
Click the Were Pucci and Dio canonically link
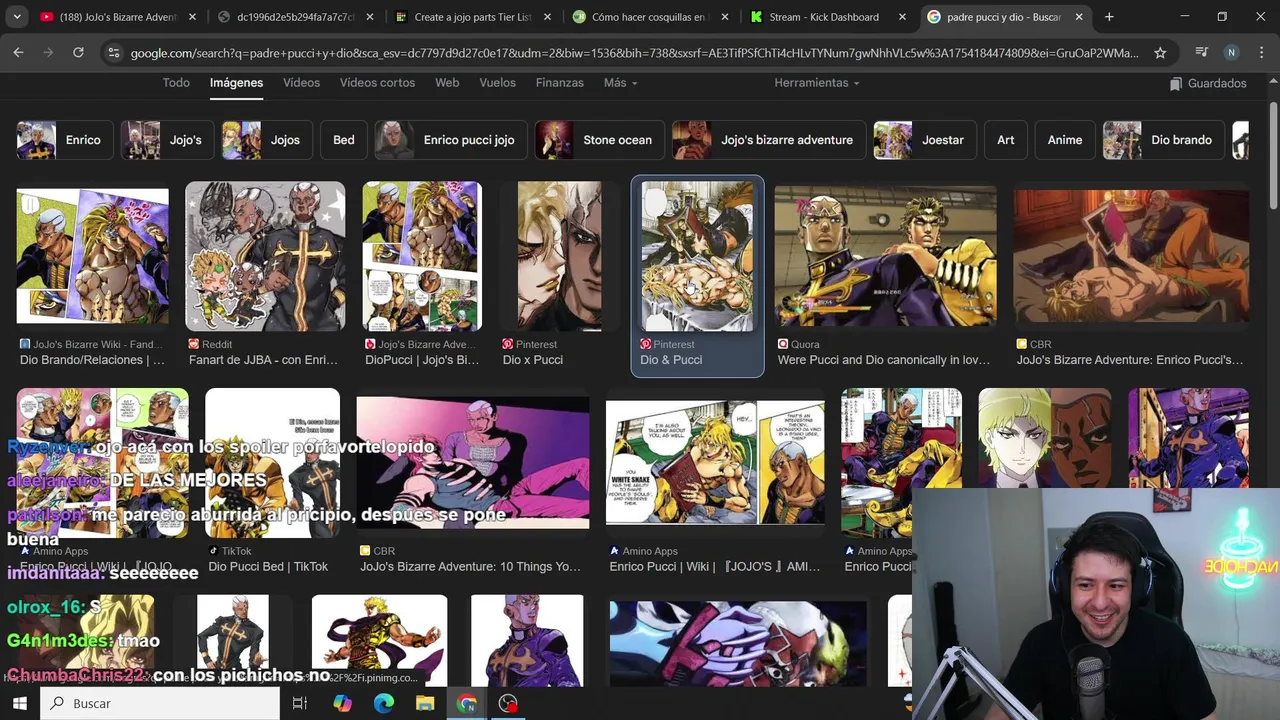[x=884, y=360]
